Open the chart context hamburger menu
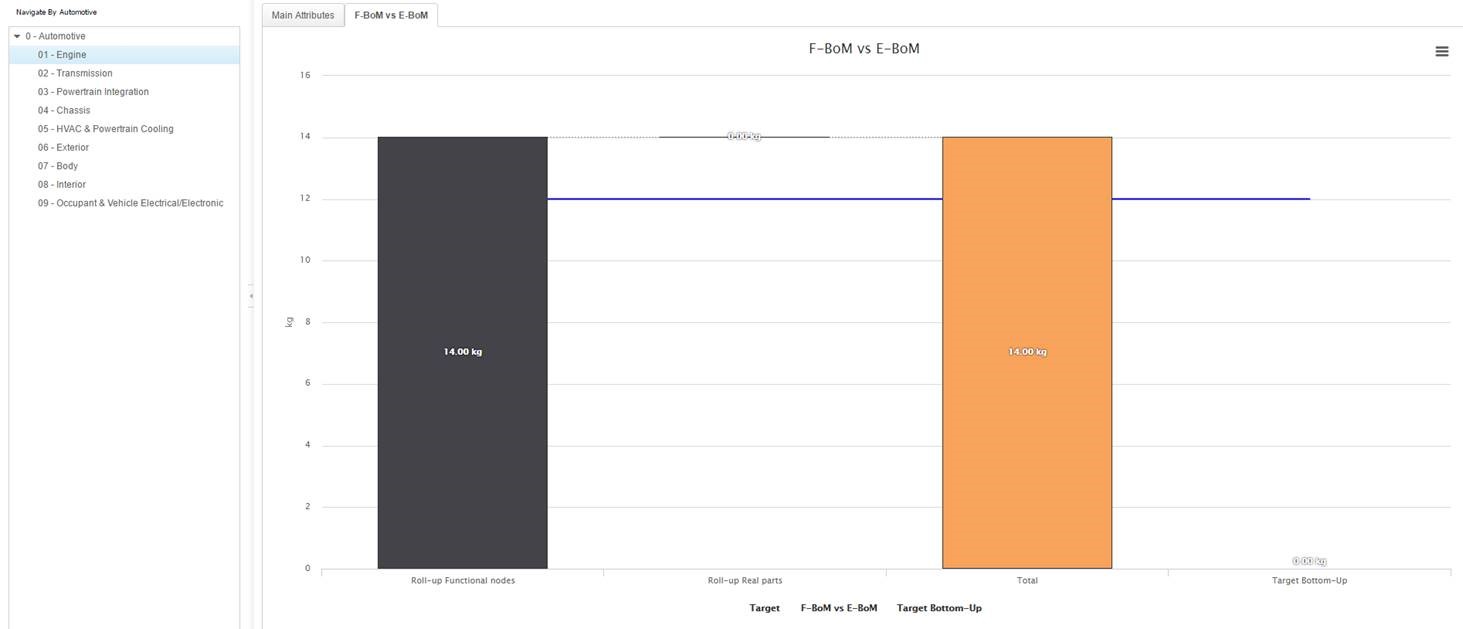The height and width of the screenshot is (629, 1463). coord(1441,51)
